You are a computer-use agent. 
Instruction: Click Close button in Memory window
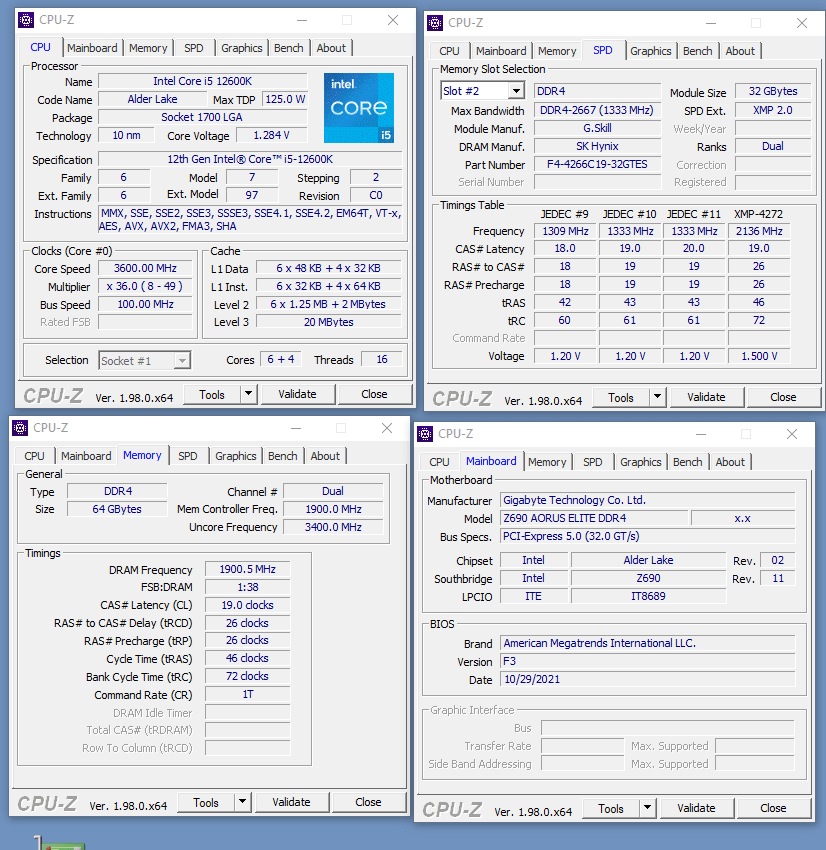[x=369, y=802]
